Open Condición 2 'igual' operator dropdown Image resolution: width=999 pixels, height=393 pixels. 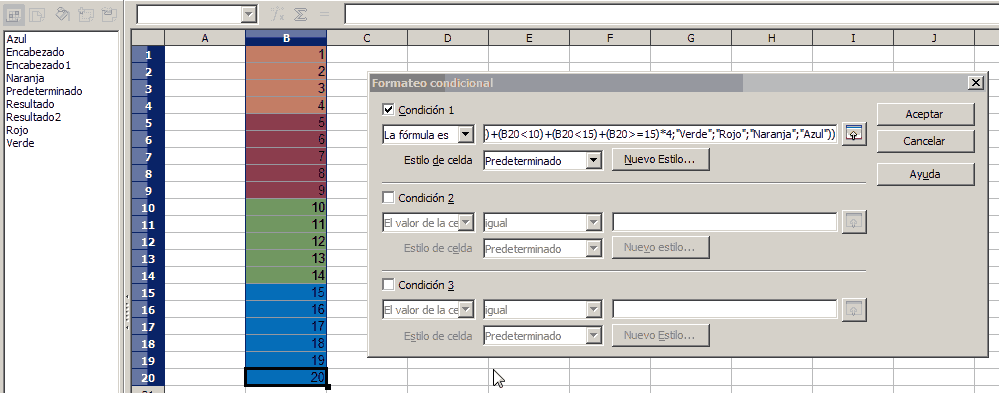click(x=593, y=222)
